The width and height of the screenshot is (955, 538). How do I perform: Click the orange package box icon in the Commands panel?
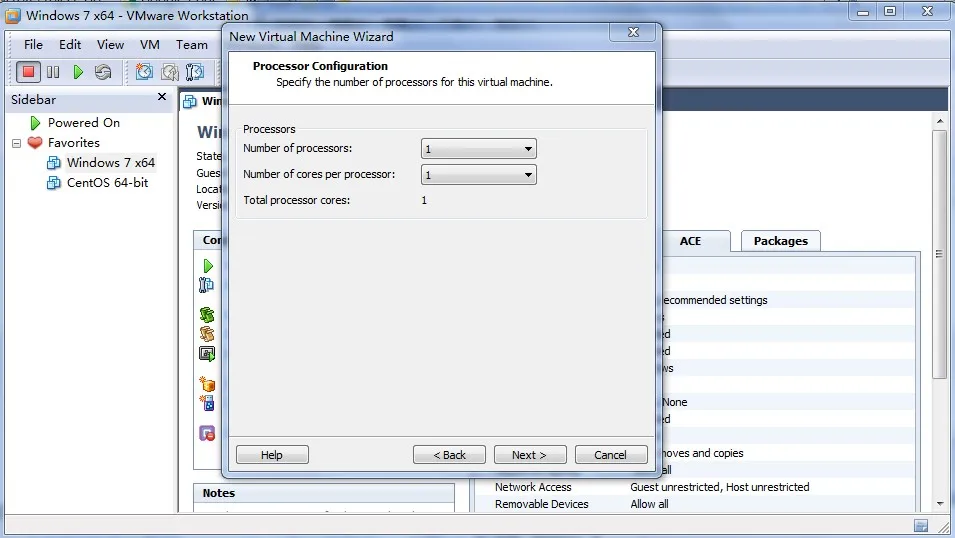(207, 383)
